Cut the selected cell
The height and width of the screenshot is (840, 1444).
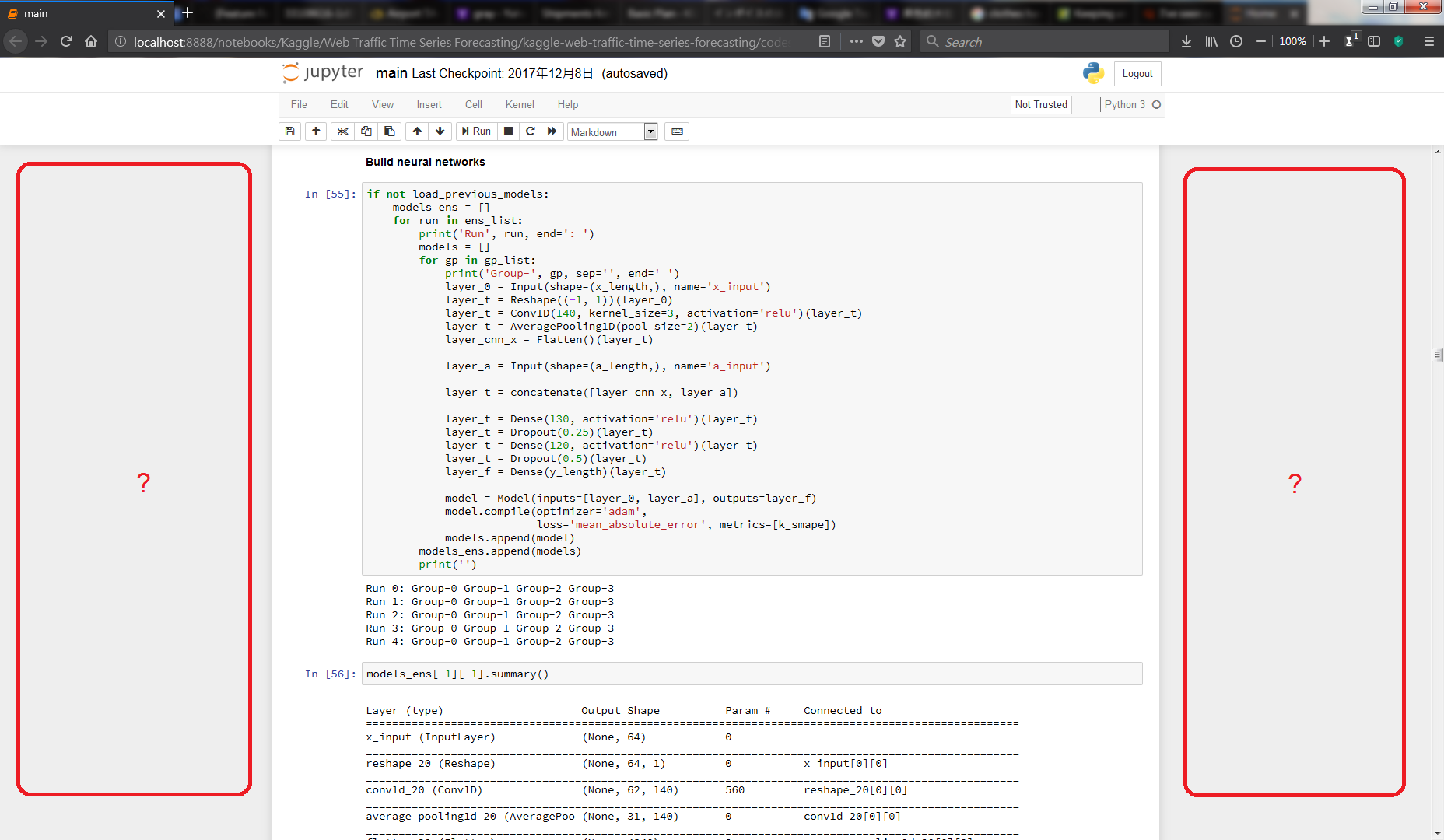tap(342, 131)
